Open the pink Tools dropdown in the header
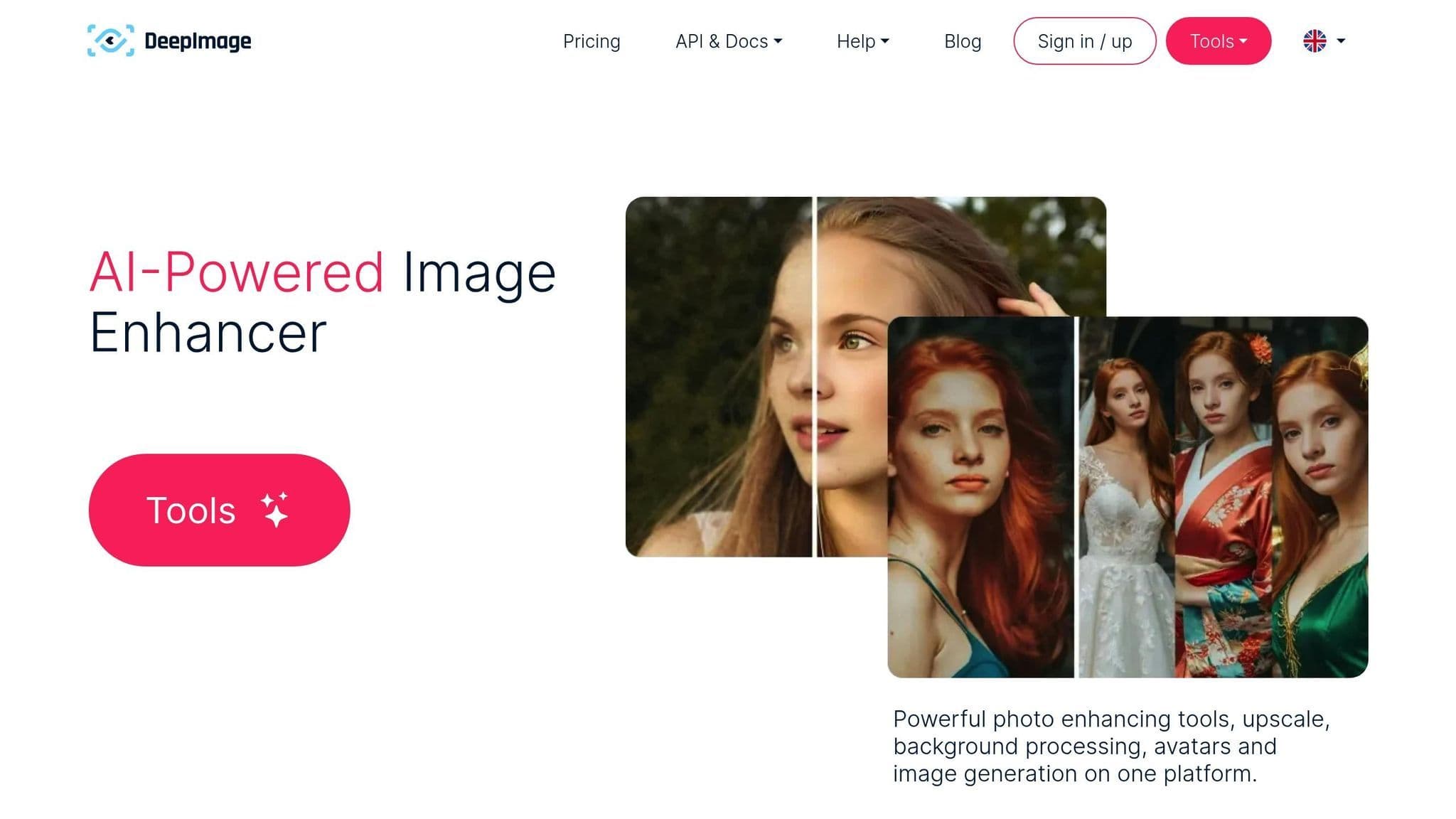Image resolution: width=1456 pixels, height=819 pixels. tap(1218, 41)
